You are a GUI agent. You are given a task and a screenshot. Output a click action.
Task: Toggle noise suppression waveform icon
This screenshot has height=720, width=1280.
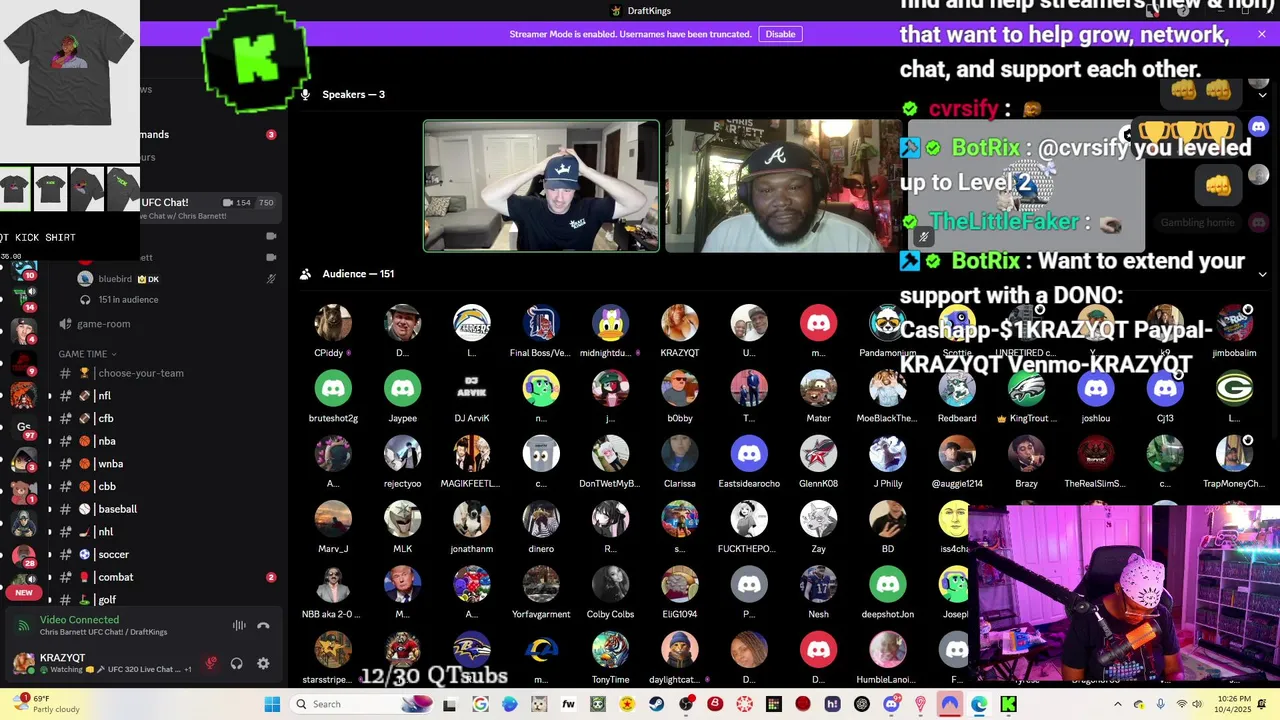click(x=239, y=626)
